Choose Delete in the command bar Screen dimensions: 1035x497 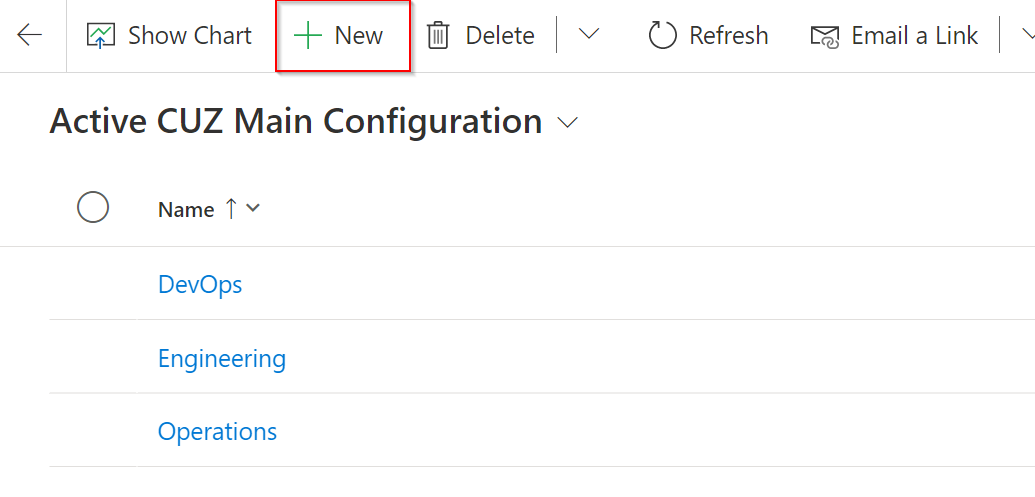499,36
